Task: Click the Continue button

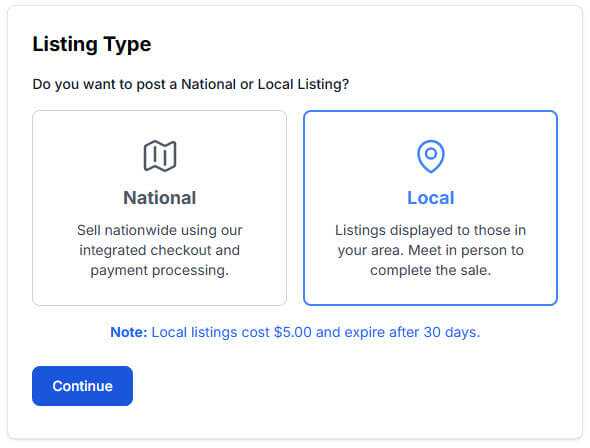Action: click(x=82, y=386)
